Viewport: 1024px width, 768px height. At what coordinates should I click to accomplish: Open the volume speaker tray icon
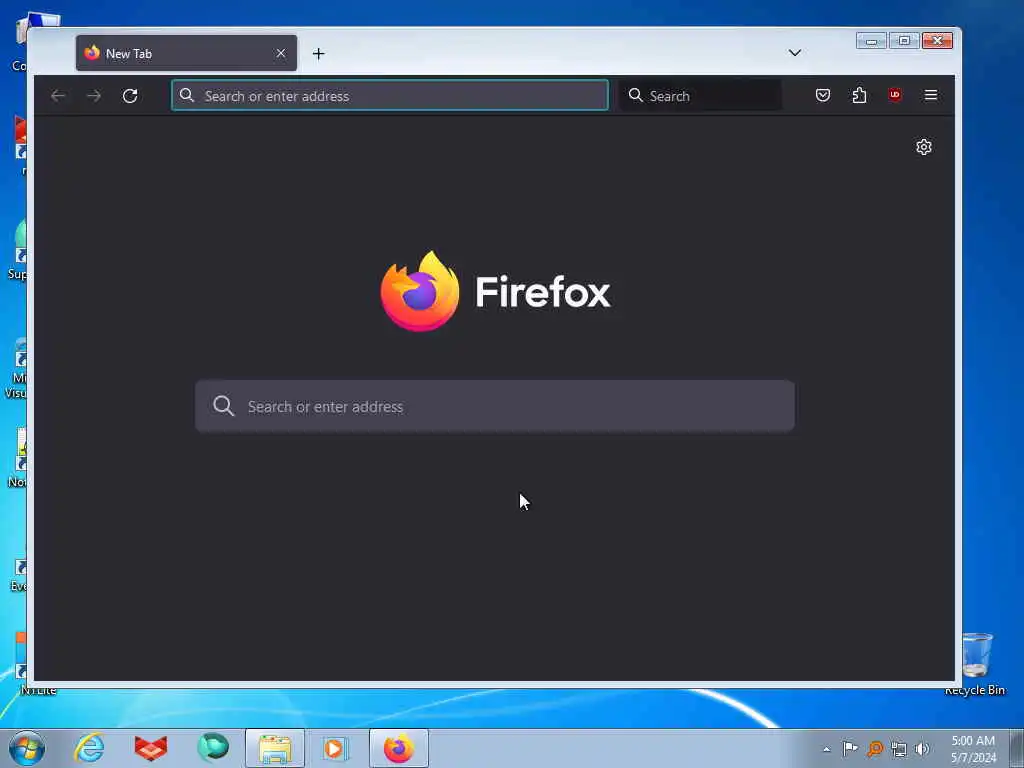tap(922, 748)
